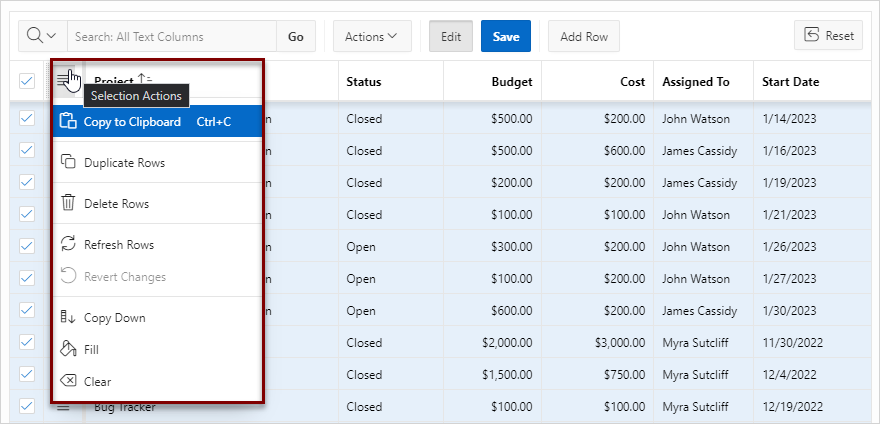
Task: Focus the Search All Text Columns field
Action: pyautogui.click(x=172, y=37)
